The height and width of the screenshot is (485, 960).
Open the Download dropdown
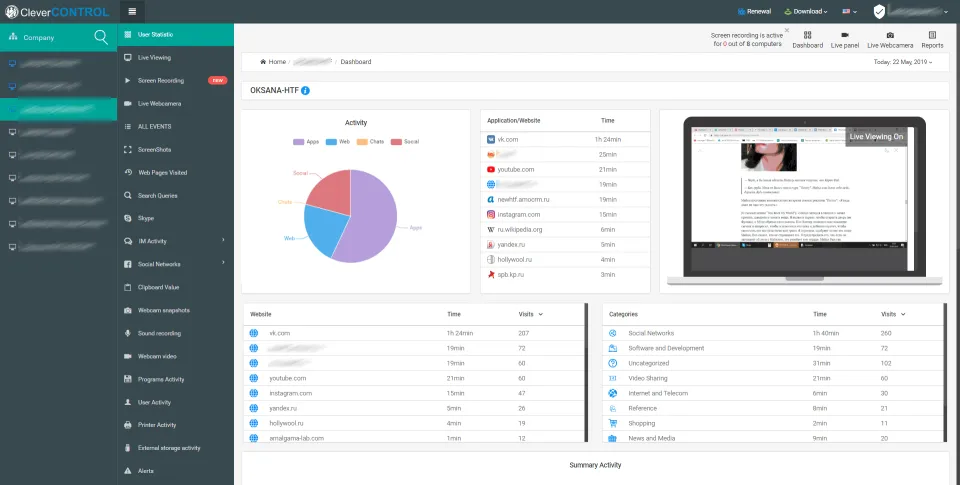coord(806,11)
